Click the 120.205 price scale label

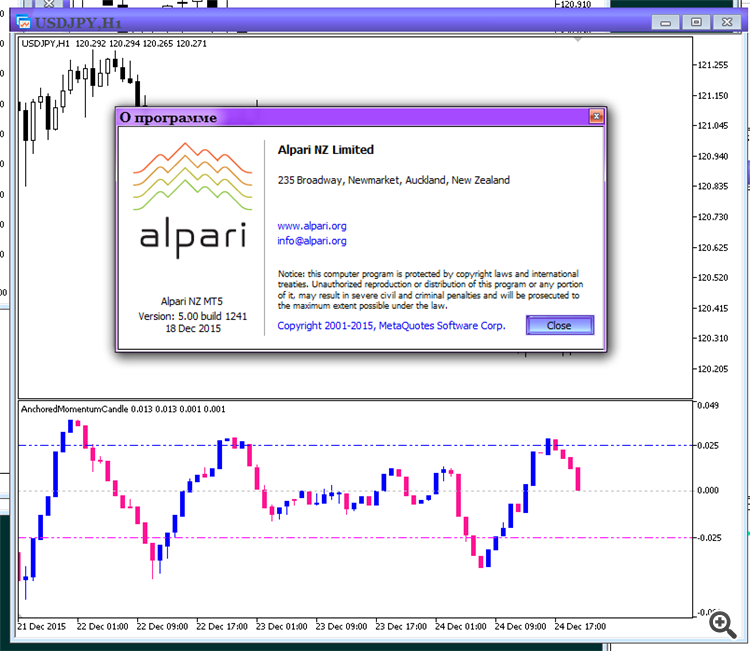[x=713, y=369]
